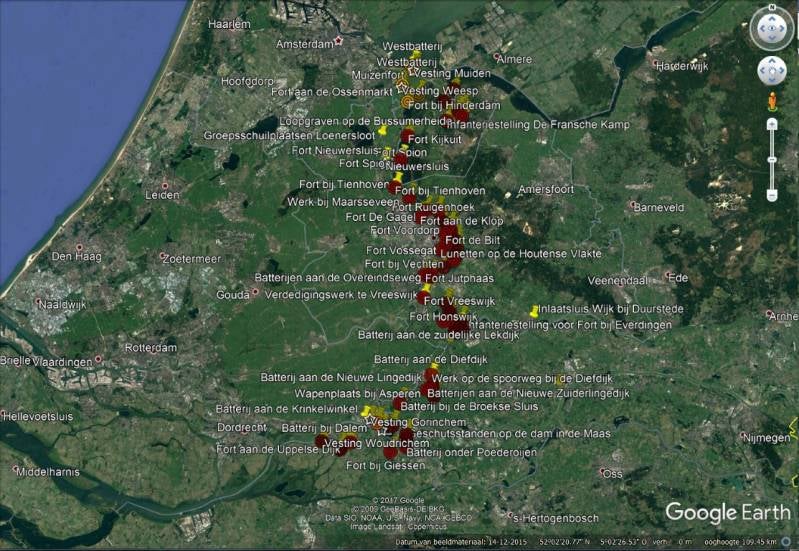The width and height of the screenshot is (799, 551).
Task: Click the Leiden city dot marker
Action: tap(165, 186)
